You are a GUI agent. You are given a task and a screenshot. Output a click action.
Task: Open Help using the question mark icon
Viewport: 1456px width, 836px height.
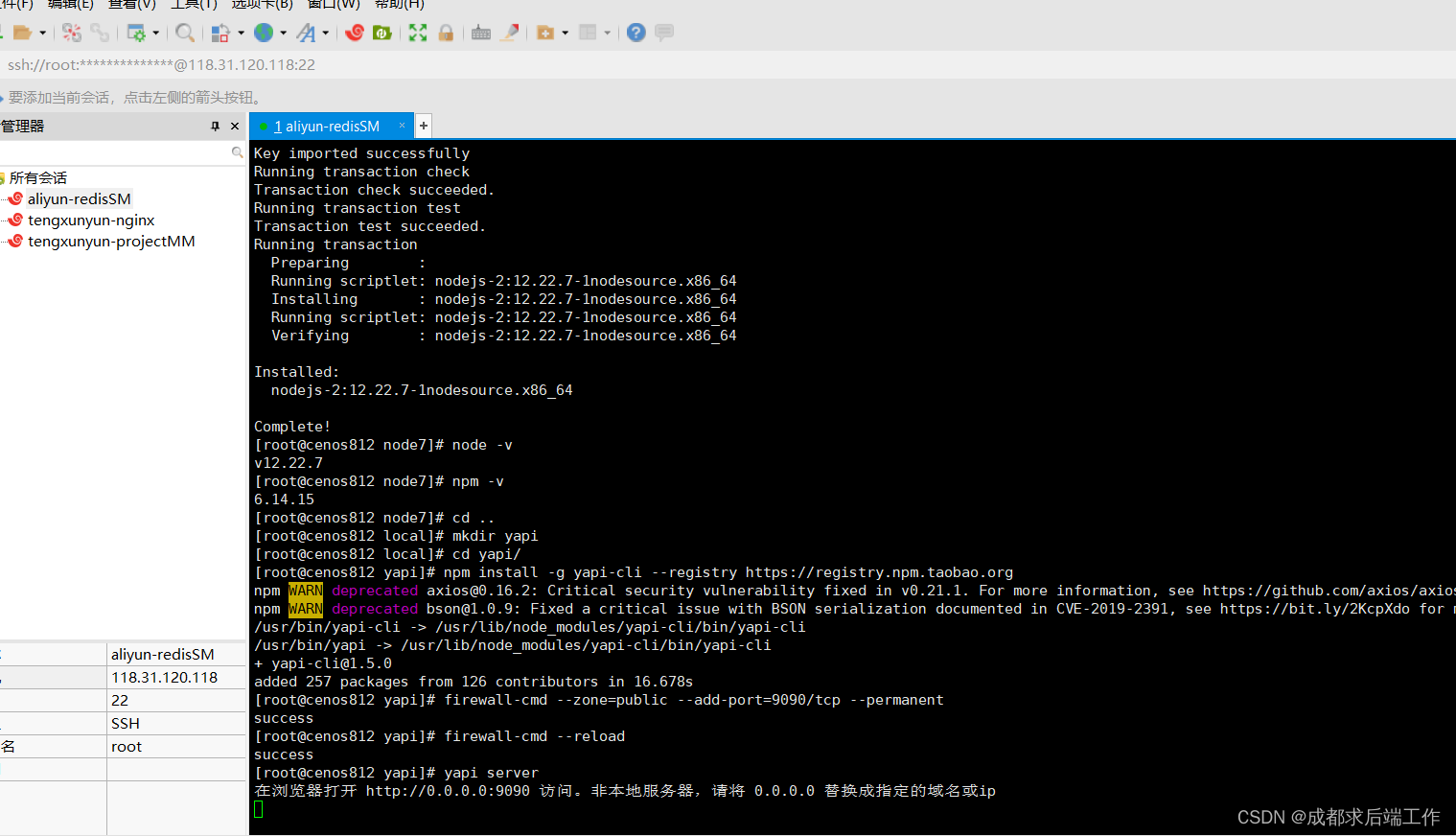tap(636, 32)
